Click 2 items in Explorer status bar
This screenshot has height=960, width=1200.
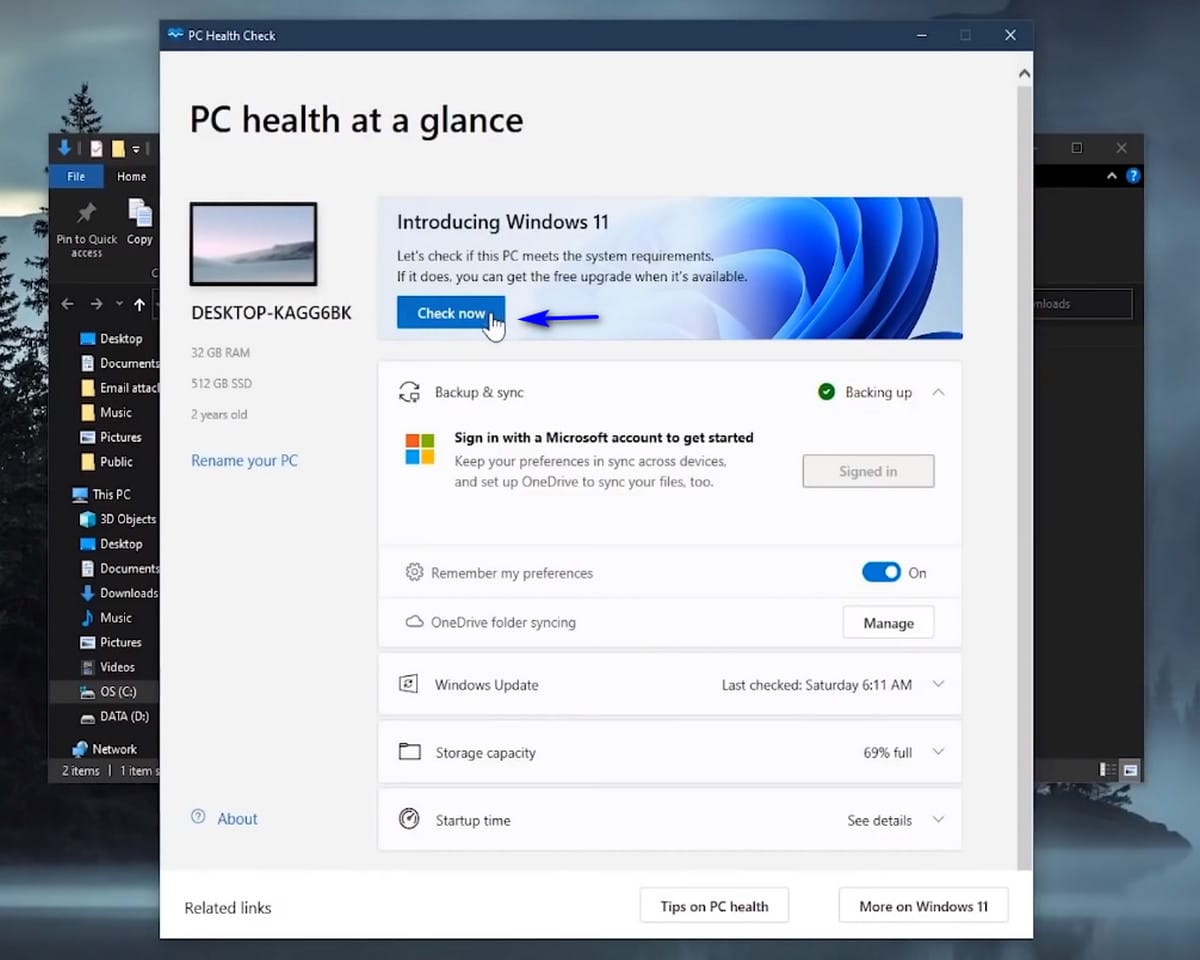tap(80, 770)
